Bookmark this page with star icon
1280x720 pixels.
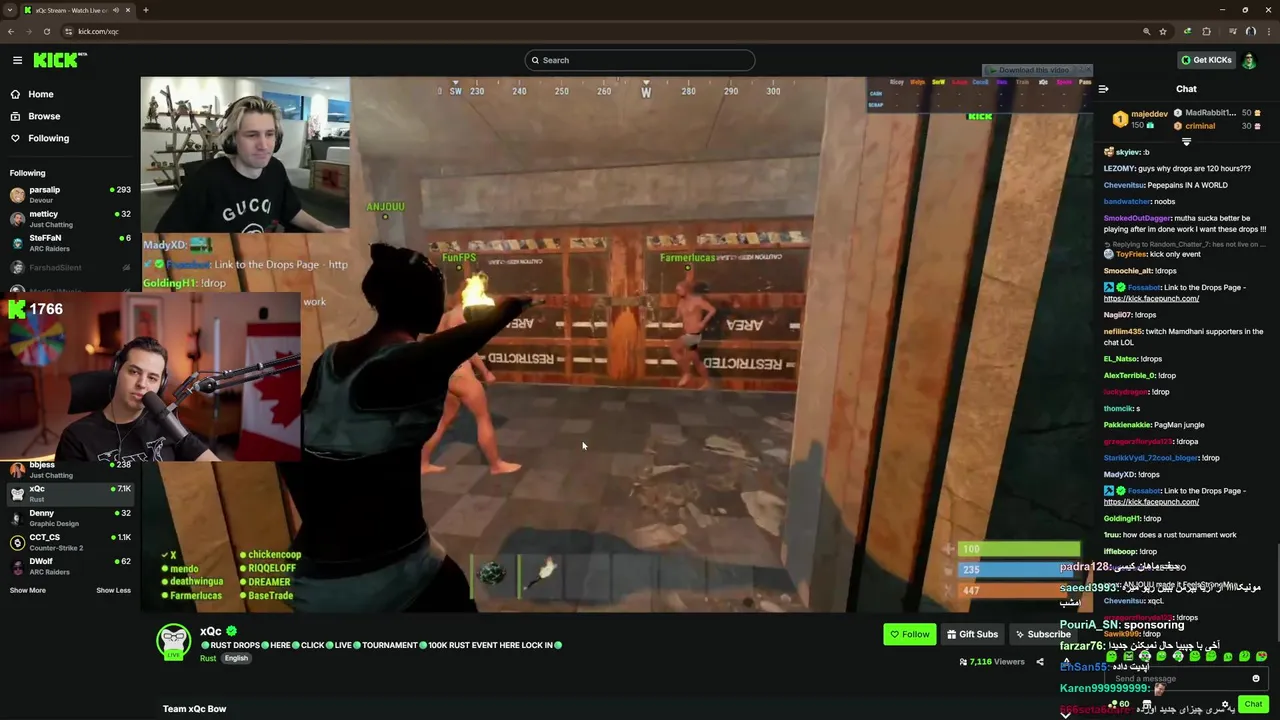point(1163,31)
